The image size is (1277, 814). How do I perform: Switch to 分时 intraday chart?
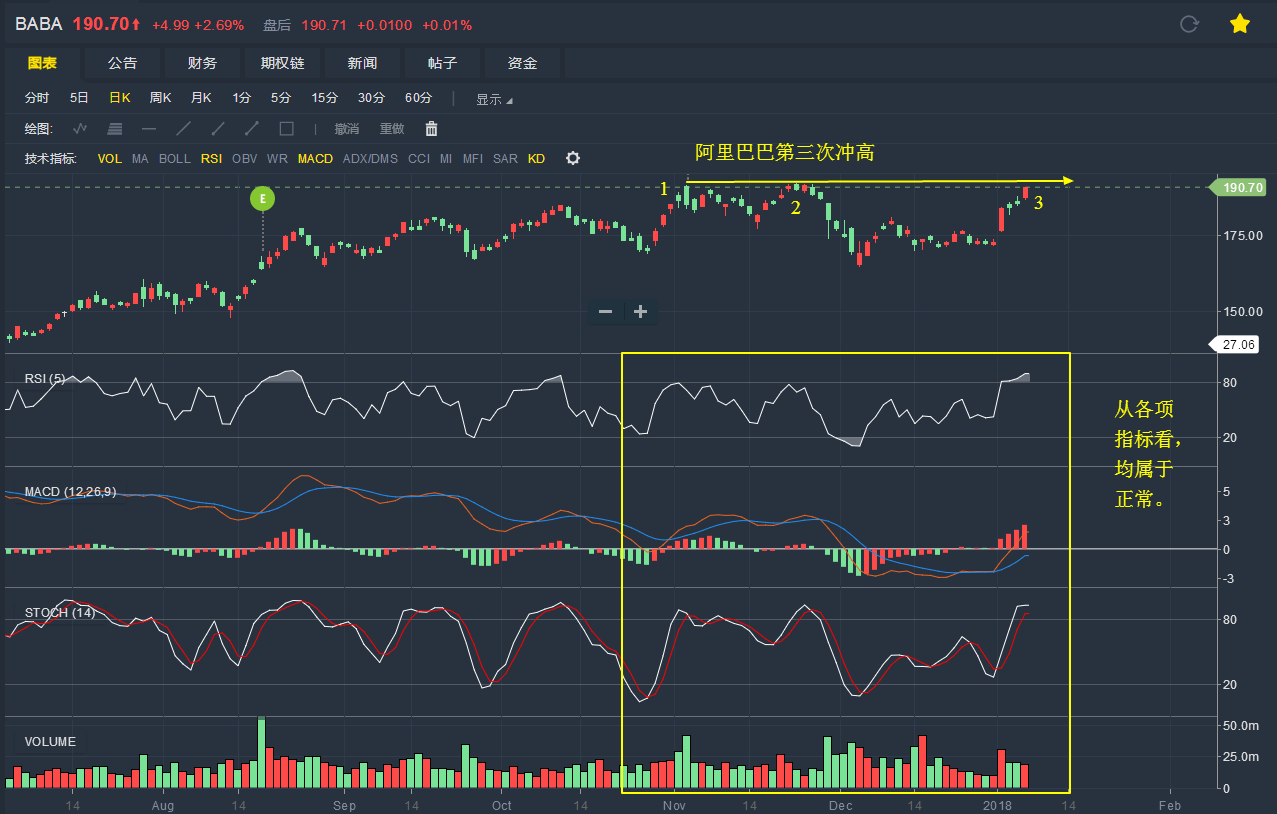click(x=37, y=98)
